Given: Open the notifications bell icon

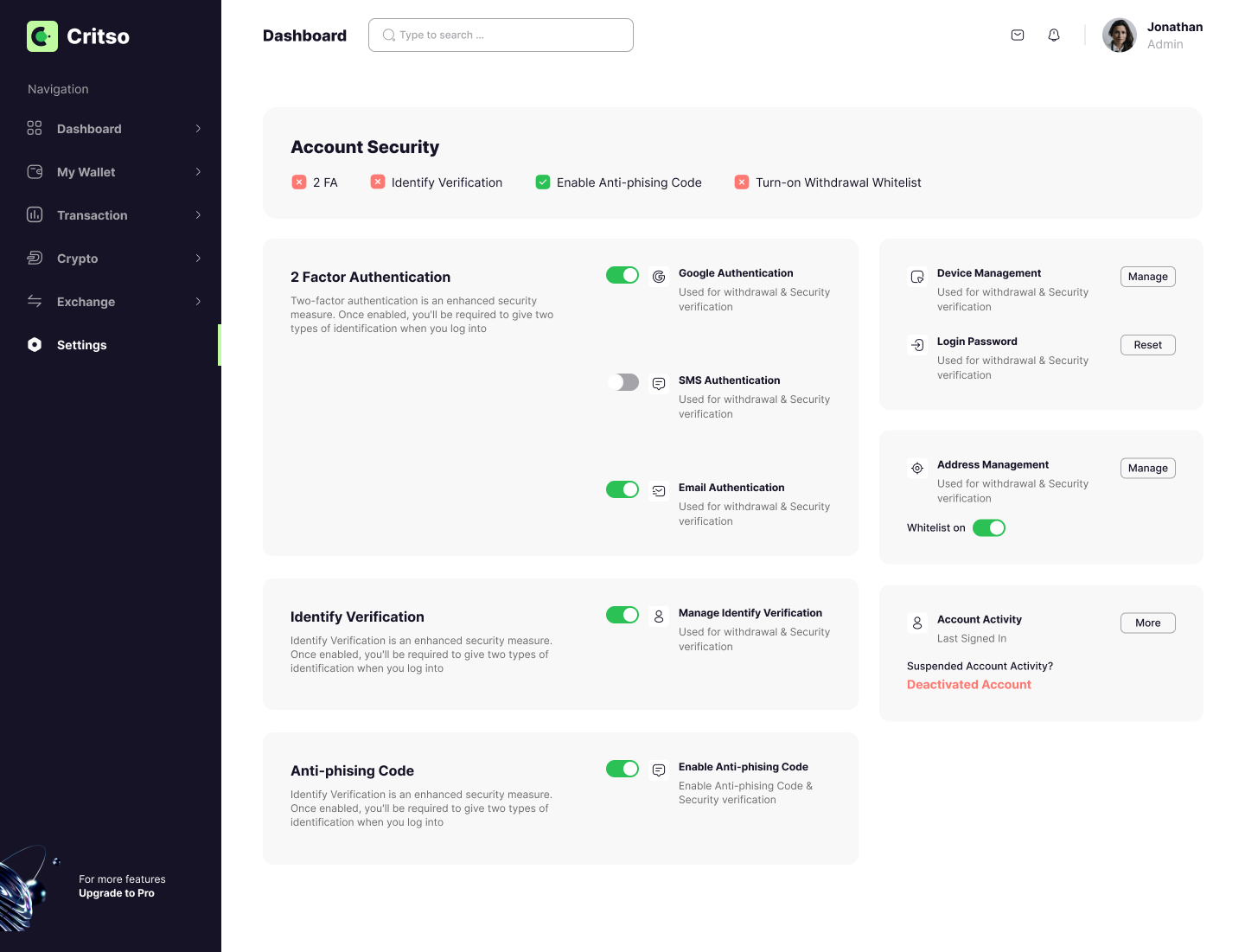Looking at the screenshot, I should (x=1054, y=35).
